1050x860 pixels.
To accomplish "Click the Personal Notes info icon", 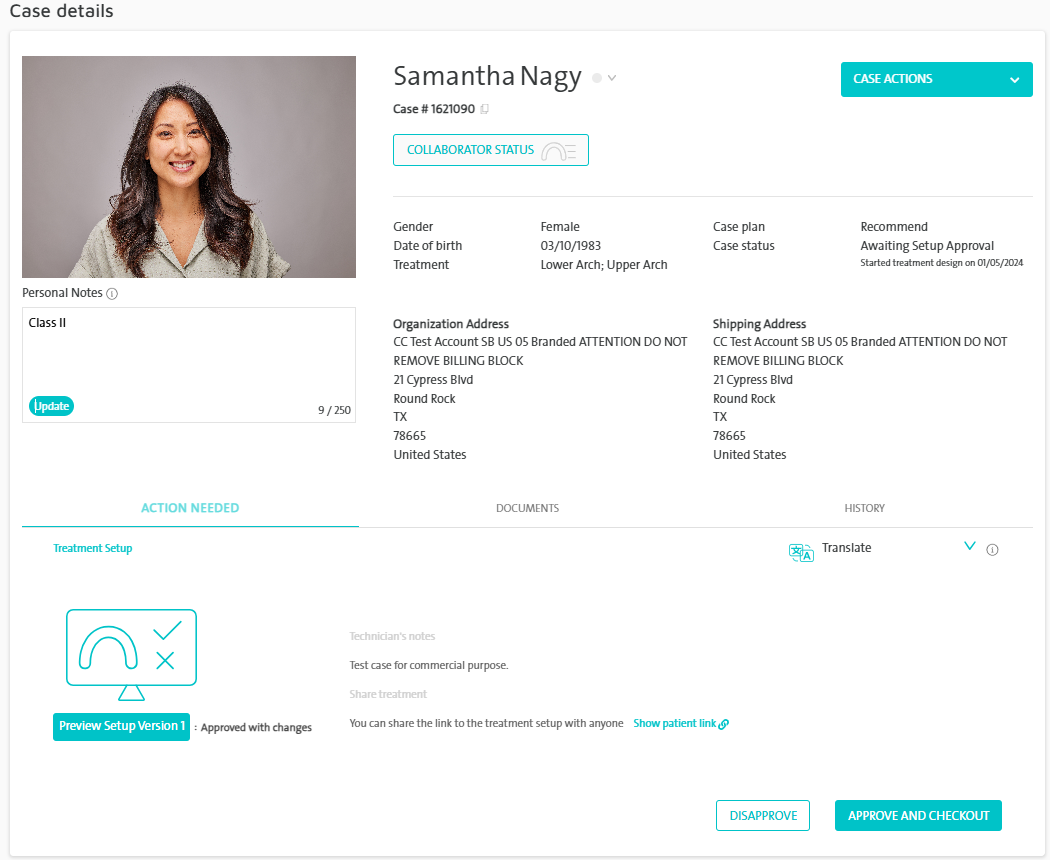I will coord(112,294).
